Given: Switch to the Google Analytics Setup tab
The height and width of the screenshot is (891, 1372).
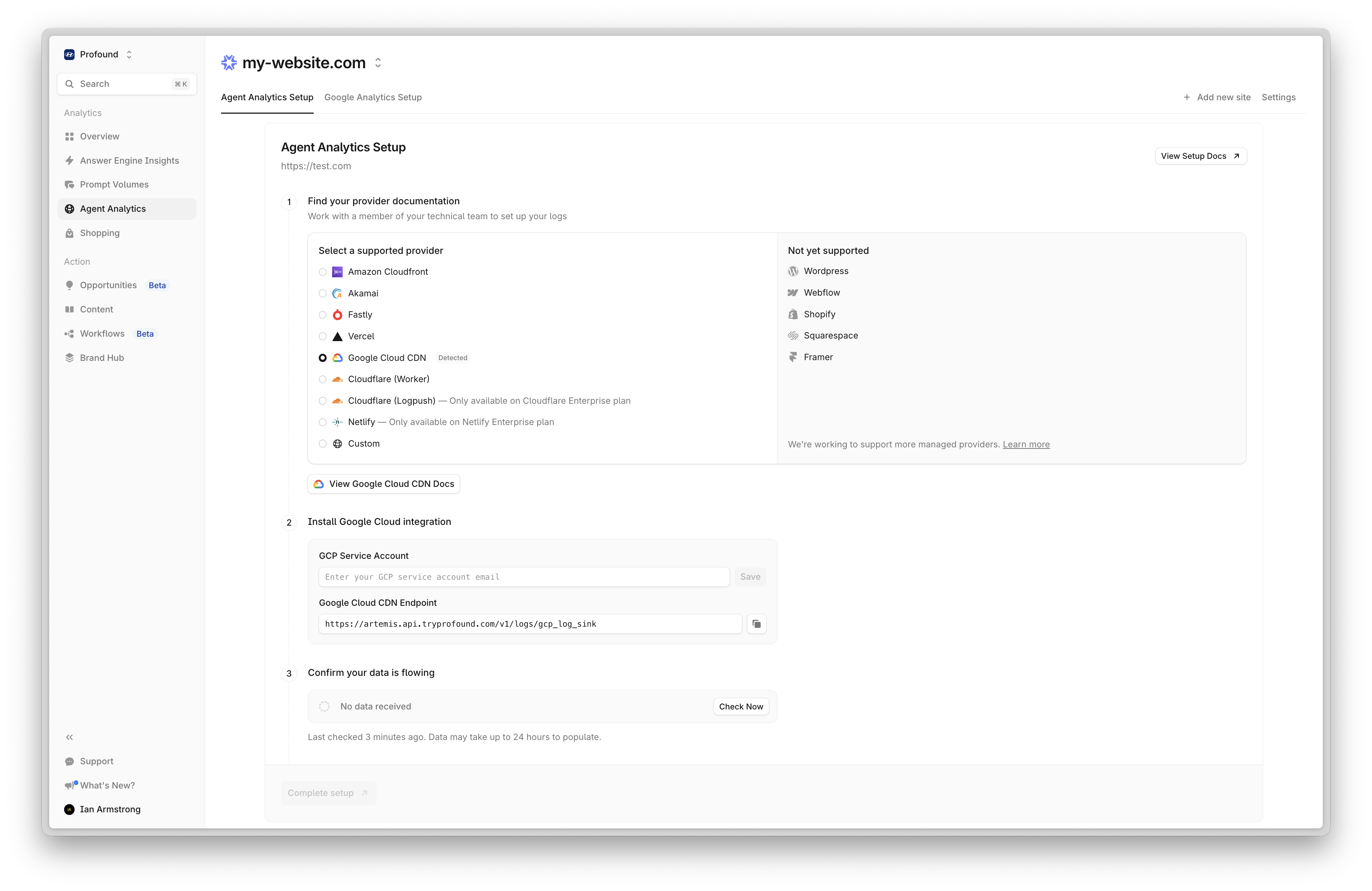Looking at the screenshot, I should coord(373,97).
